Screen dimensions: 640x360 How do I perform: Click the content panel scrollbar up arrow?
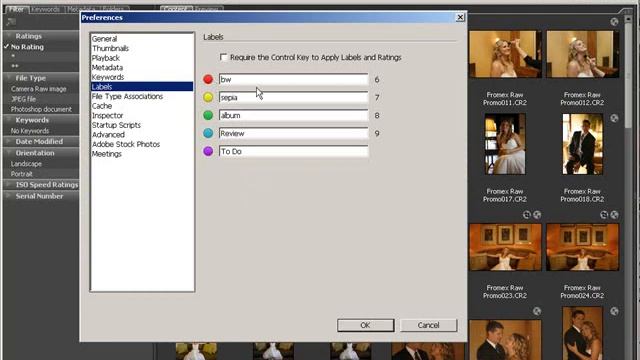(627, 20)
